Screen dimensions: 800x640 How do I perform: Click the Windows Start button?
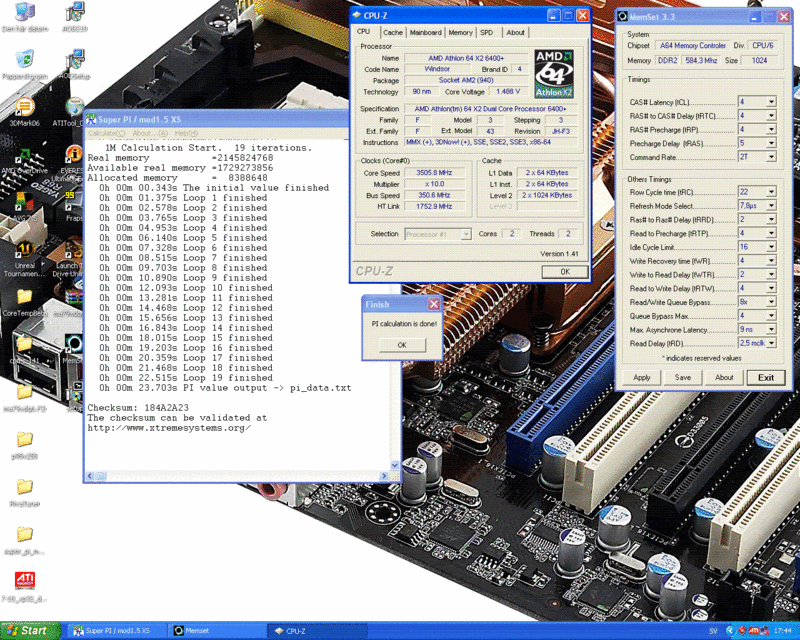30,631
